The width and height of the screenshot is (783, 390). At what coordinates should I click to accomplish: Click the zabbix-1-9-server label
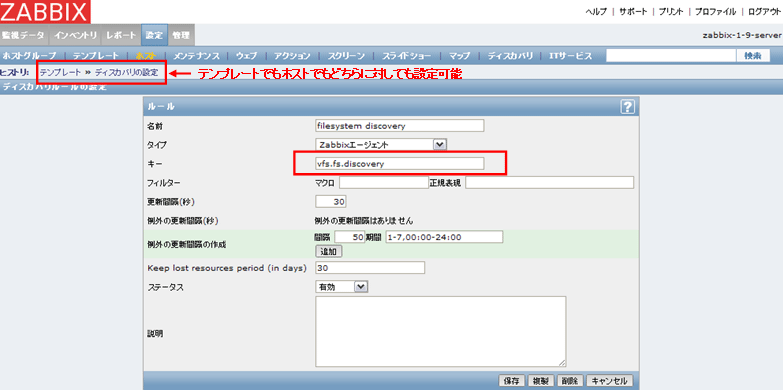742,35
